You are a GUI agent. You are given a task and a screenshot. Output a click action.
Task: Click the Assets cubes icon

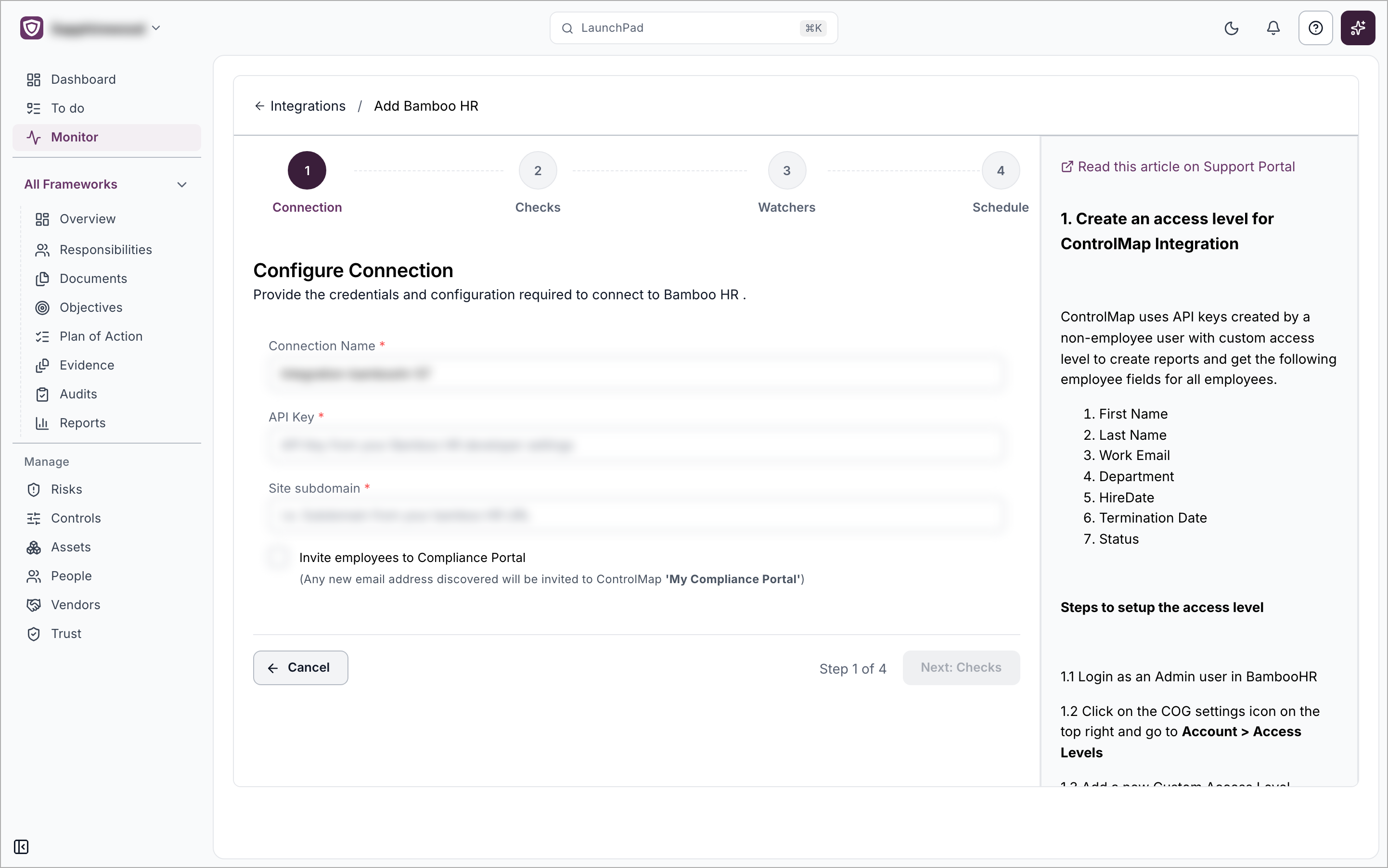34,547
